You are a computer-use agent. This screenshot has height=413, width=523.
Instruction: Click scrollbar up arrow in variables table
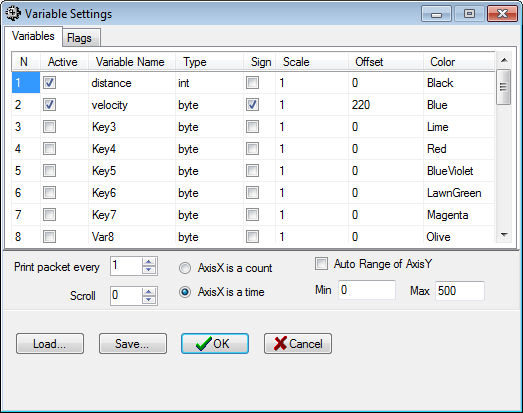504,60
